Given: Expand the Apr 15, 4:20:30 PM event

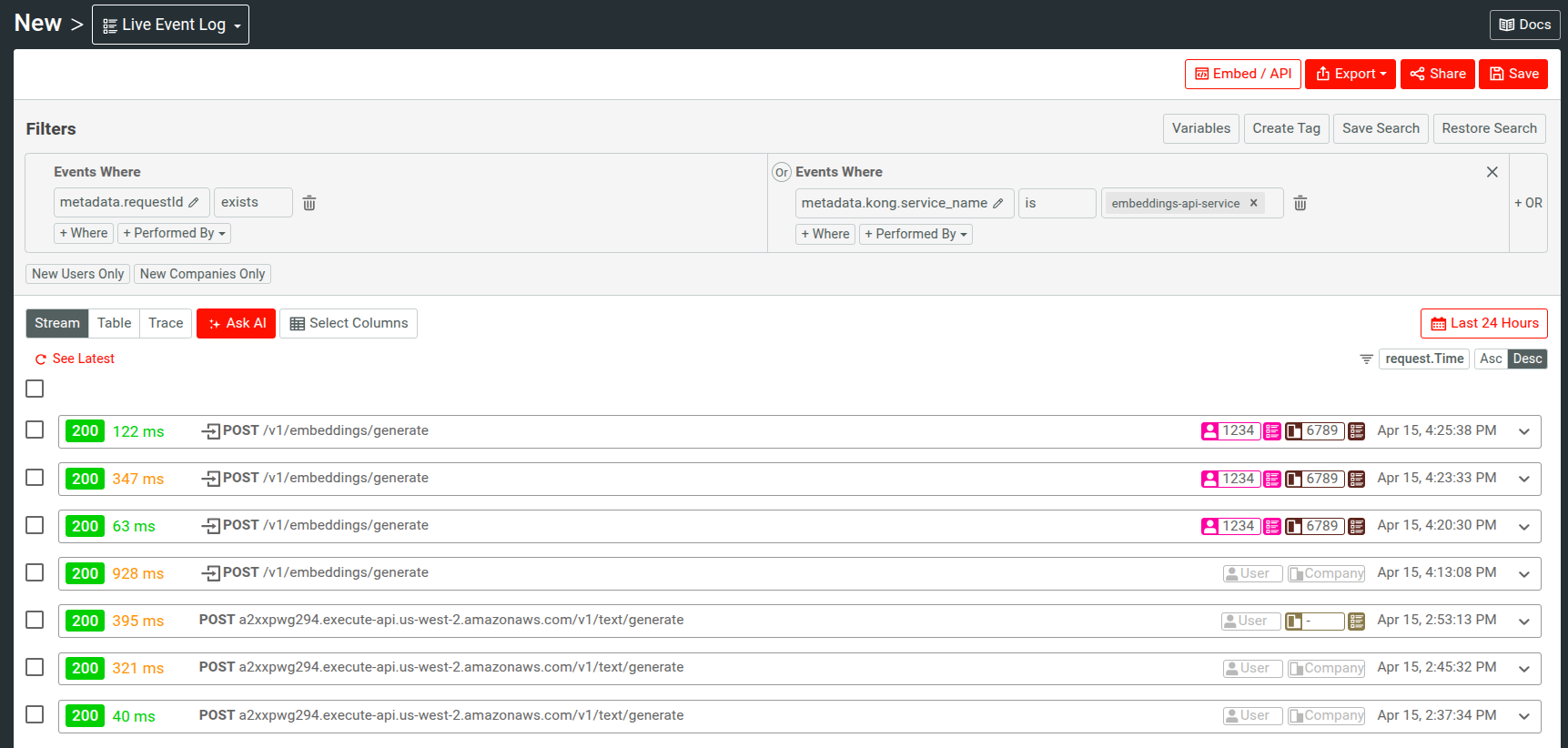Looking at the screenshot, I should [1524, 527].
